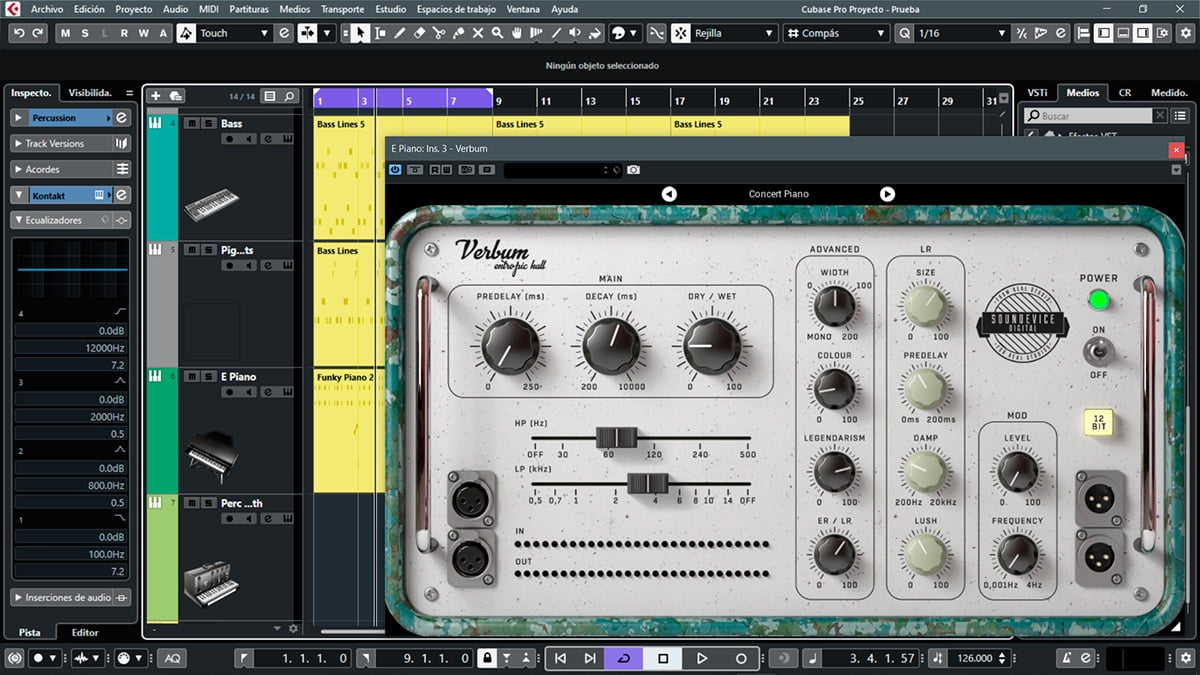
Task: Click the E Piano grand piano picture
Action: coord(212,457)
